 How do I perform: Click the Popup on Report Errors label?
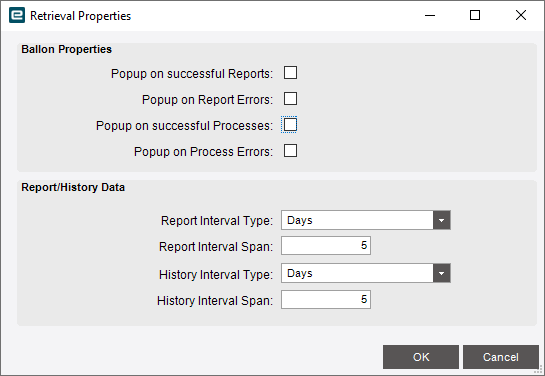click(x=208, y=100)
